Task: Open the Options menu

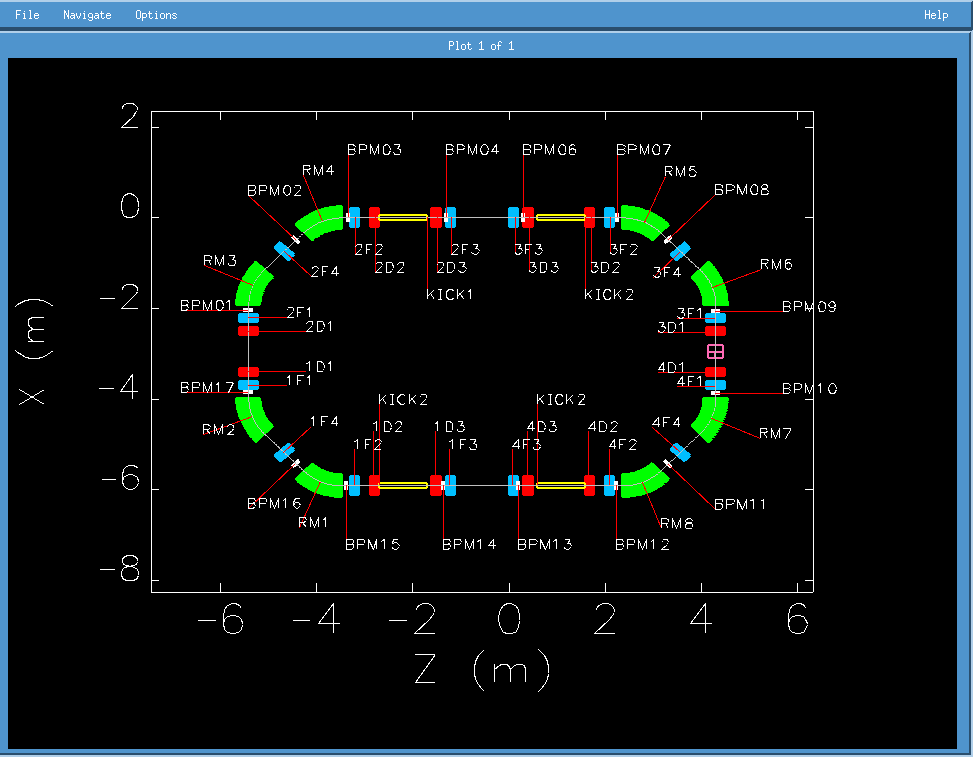Action: pyautogui.click(x=156, y=15)
